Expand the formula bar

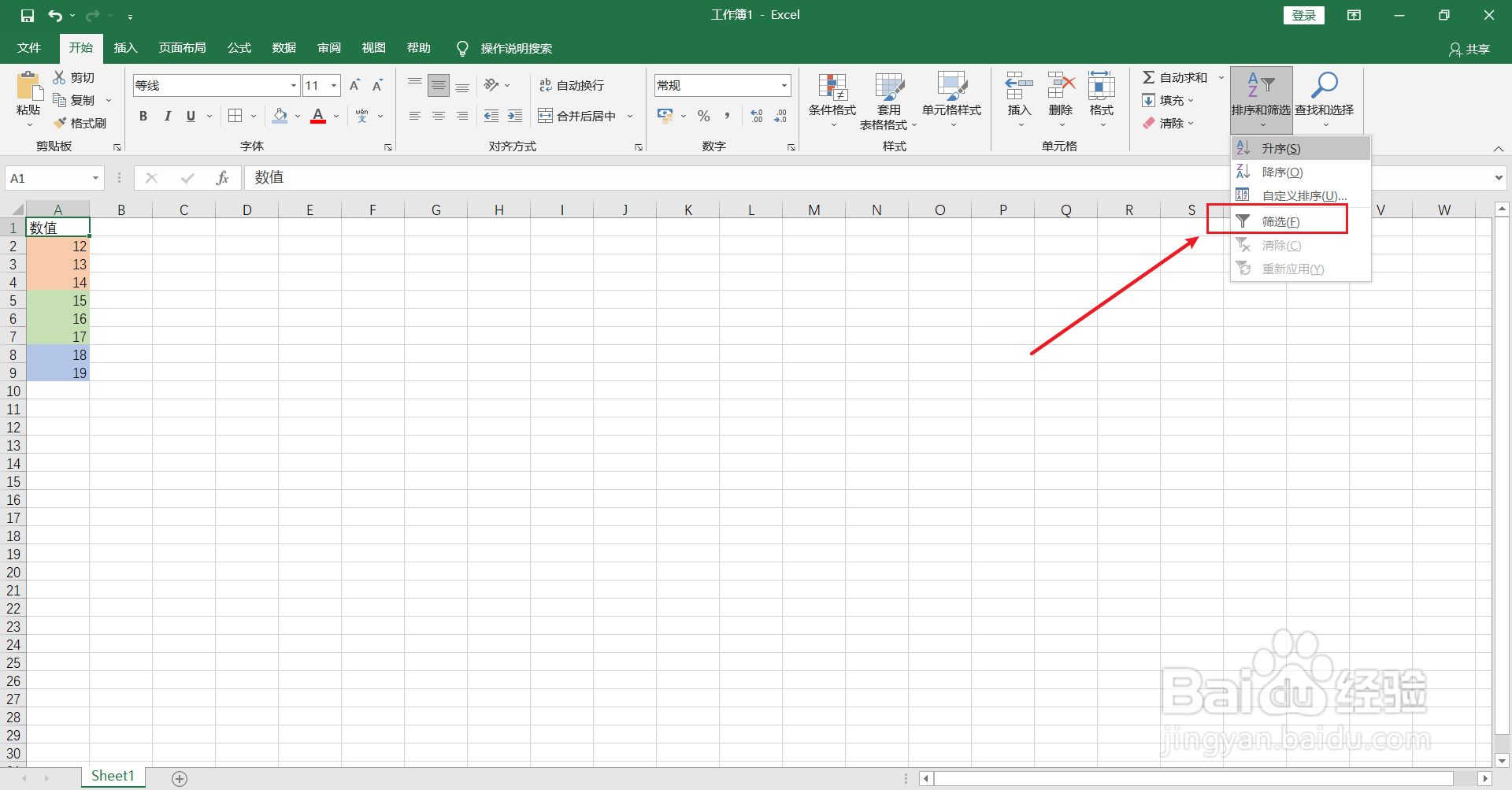[1499, 178]
